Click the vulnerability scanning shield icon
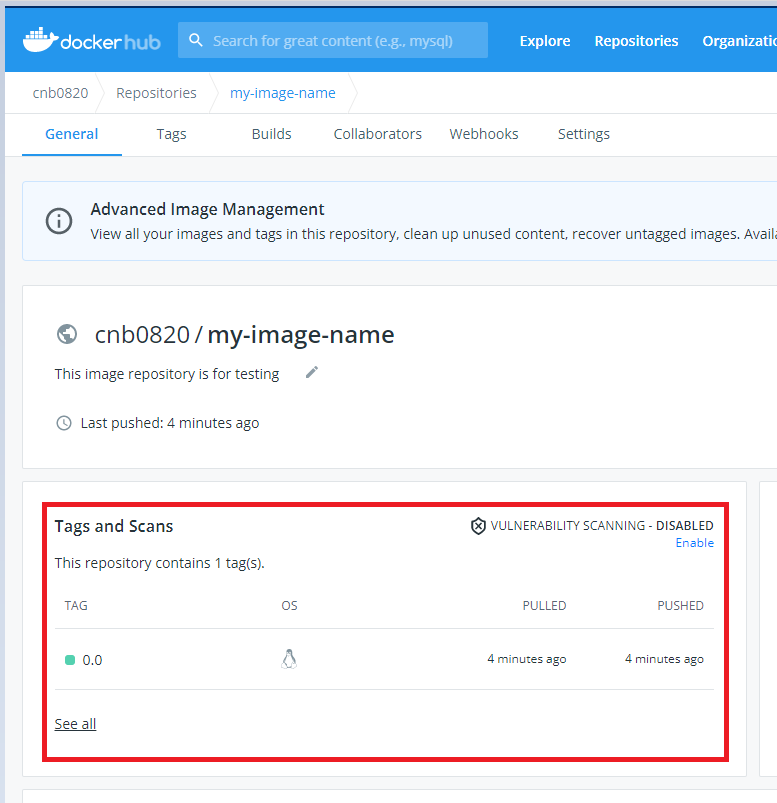The height and width of the screenshot is (803, 777). tap(478, 526)
